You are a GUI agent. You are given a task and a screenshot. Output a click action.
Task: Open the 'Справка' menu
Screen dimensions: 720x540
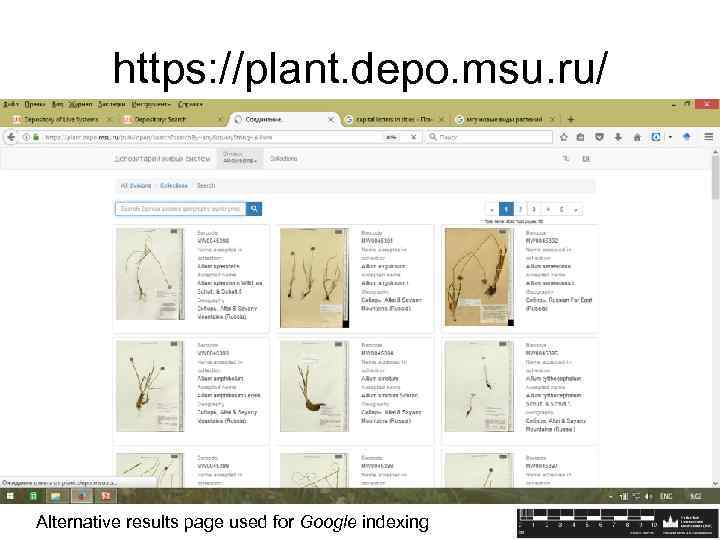[190, 104]
